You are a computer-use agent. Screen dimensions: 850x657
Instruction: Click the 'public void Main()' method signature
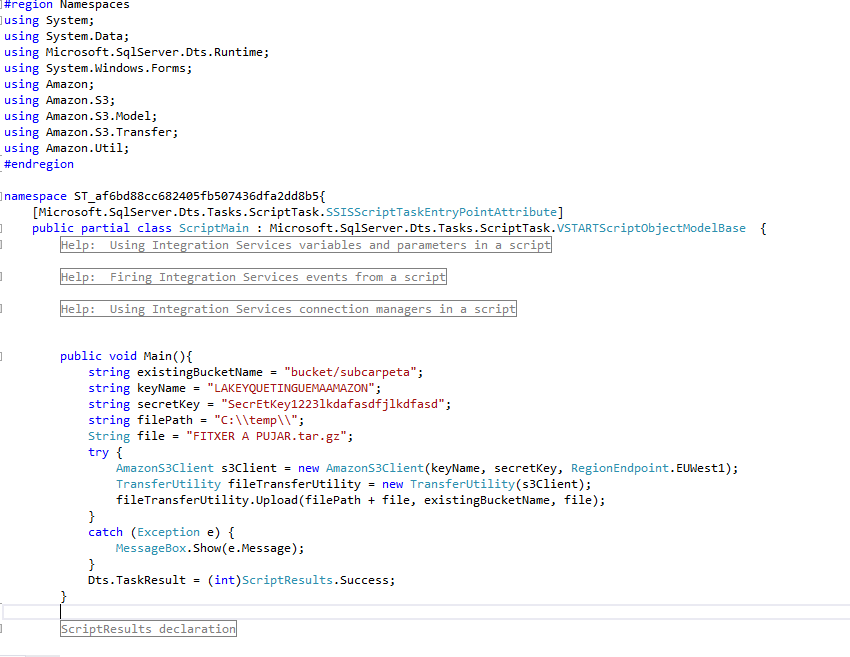pos(123,356)
